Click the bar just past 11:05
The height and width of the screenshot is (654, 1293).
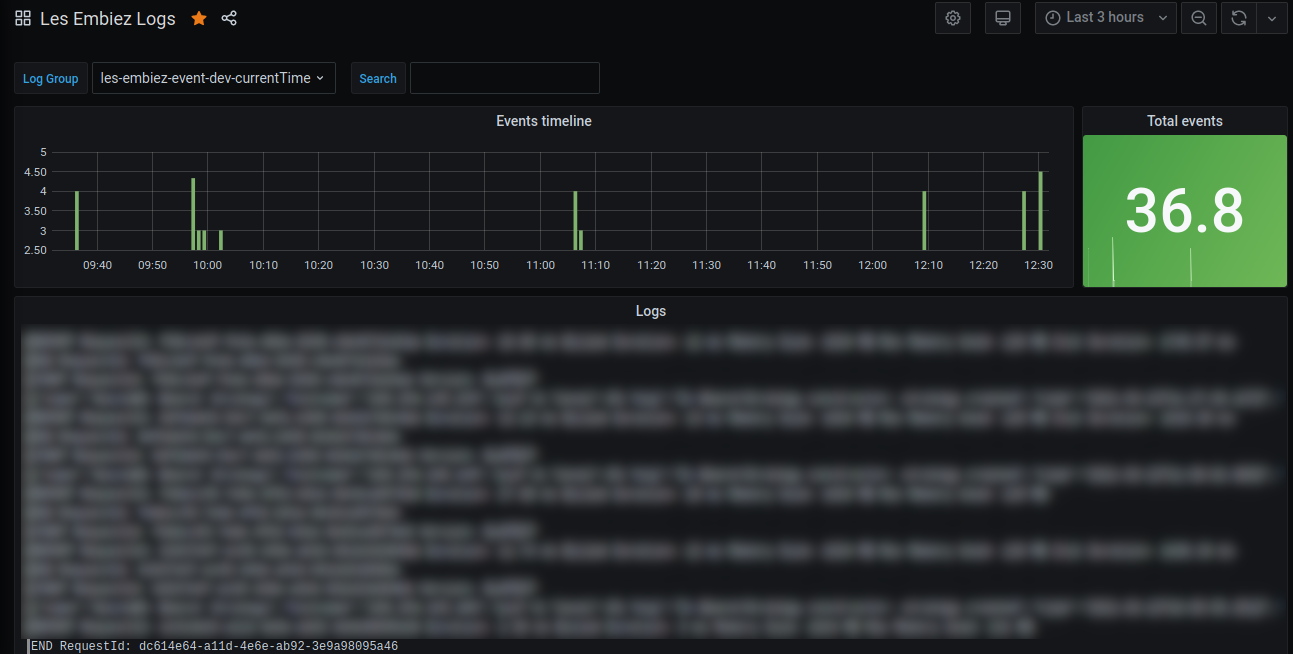575,221
